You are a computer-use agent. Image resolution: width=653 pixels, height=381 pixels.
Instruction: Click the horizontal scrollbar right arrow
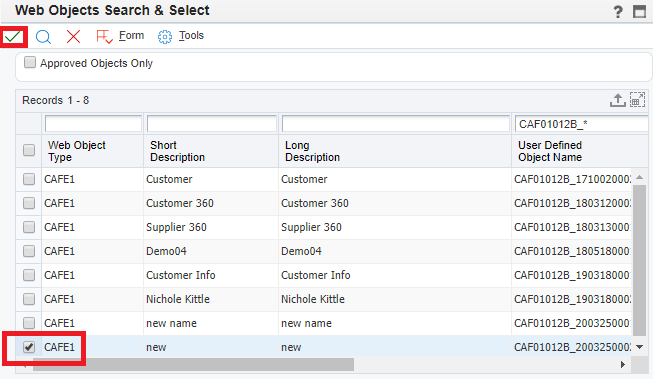click(x=623, y=365)
